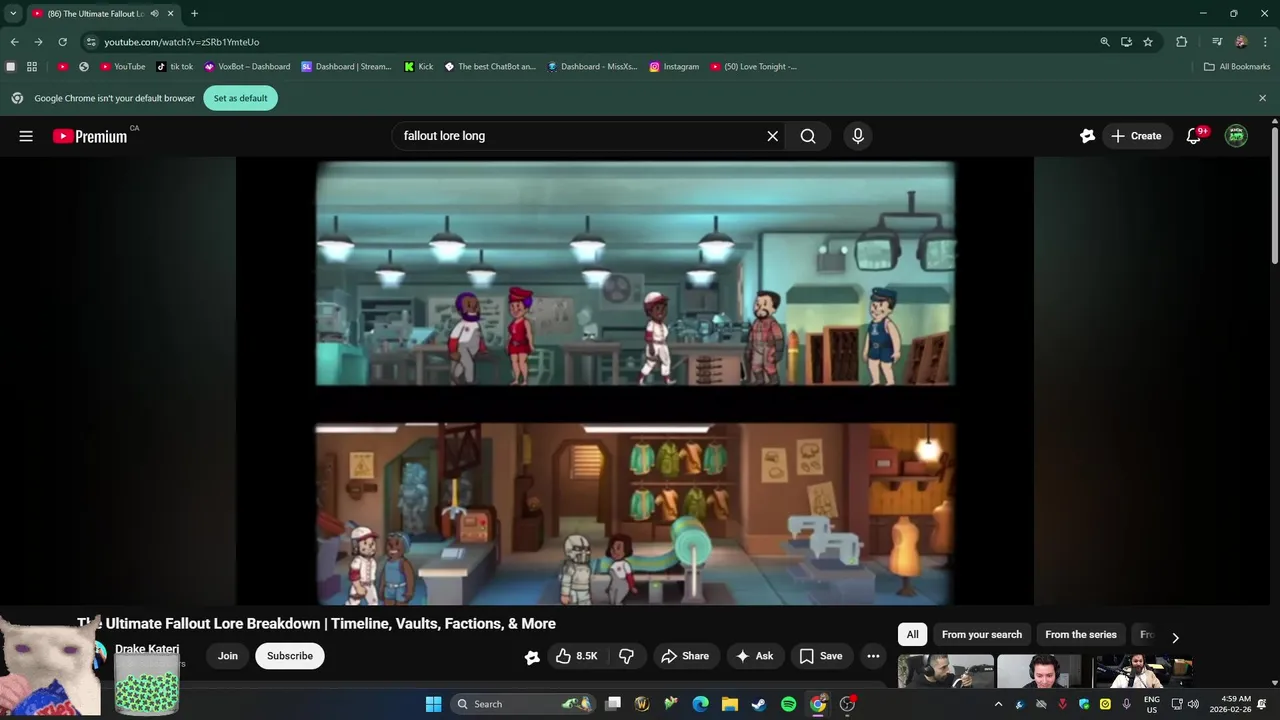Image resolution: width=1280 pixels, height=720 pixels.
Task: Open tik tok bookmark
Action: tap(175, 67)
